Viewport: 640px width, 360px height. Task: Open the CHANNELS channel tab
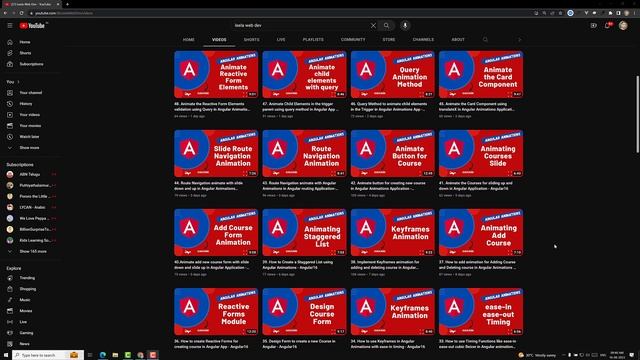423,40
